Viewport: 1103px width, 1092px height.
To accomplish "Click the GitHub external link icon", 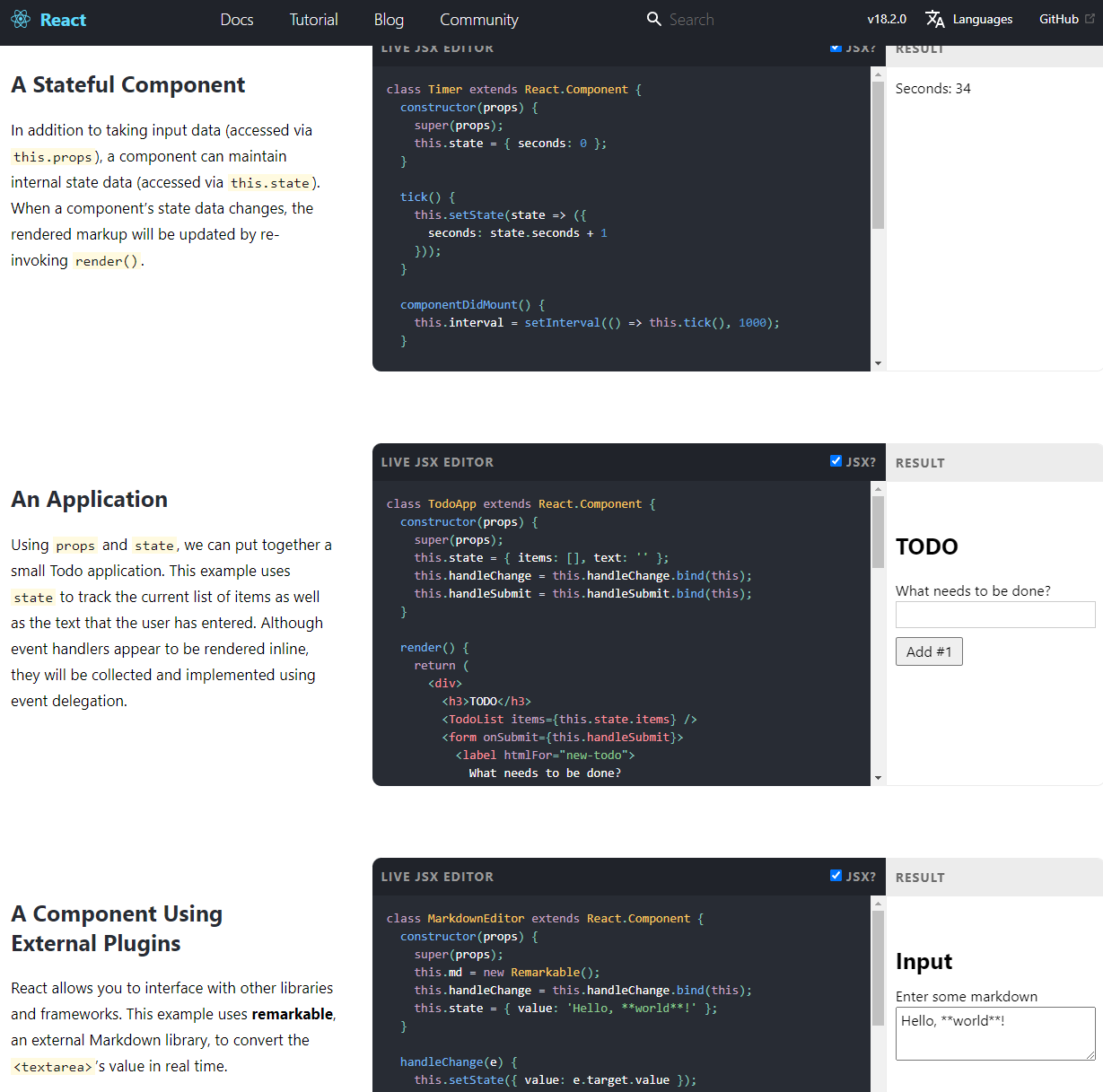I will [1090, 19].
